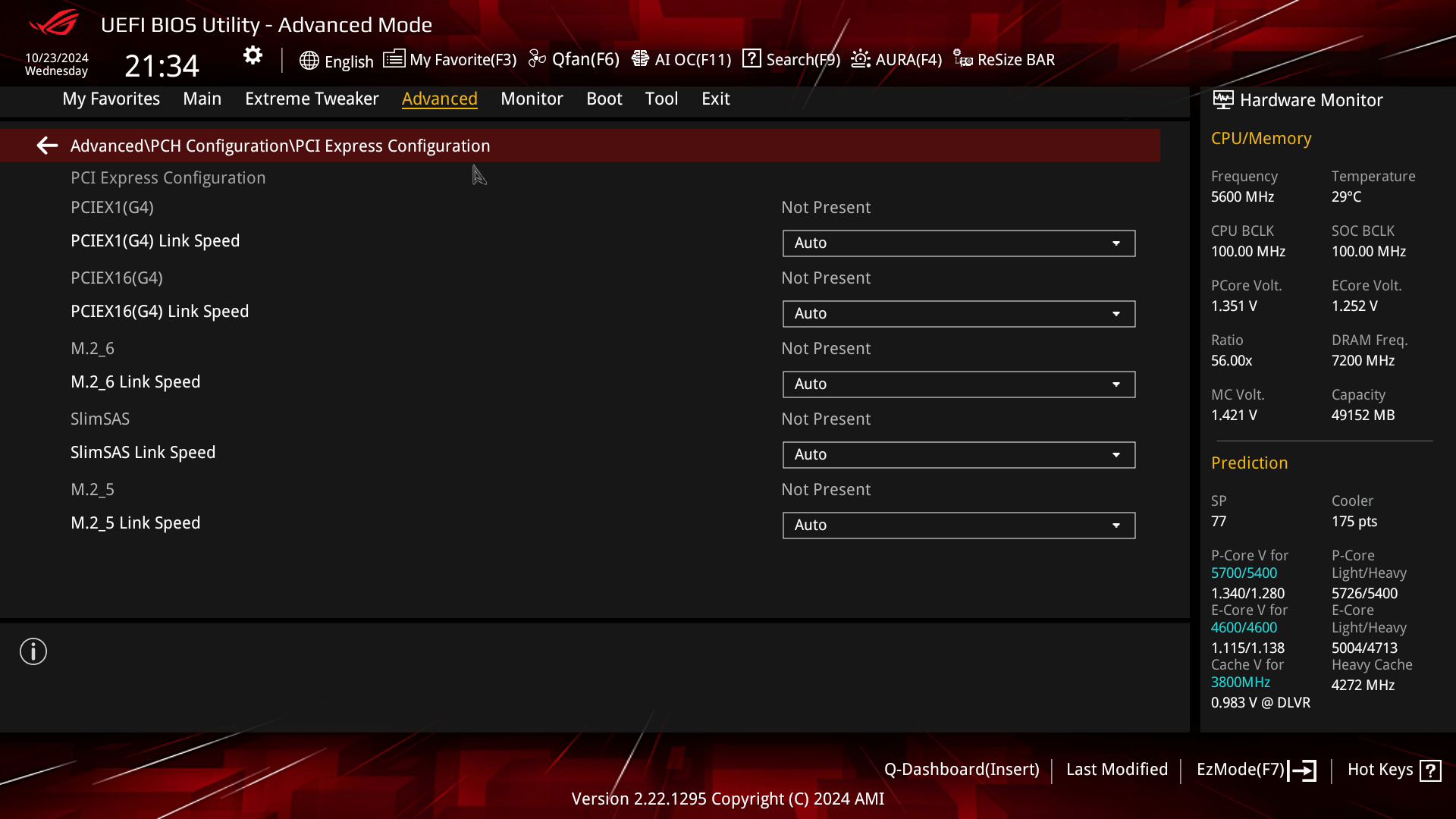The image size is (1456, 819).
Task: Switch to Extreme Tweaker tab
Action: tap(312, 98)
